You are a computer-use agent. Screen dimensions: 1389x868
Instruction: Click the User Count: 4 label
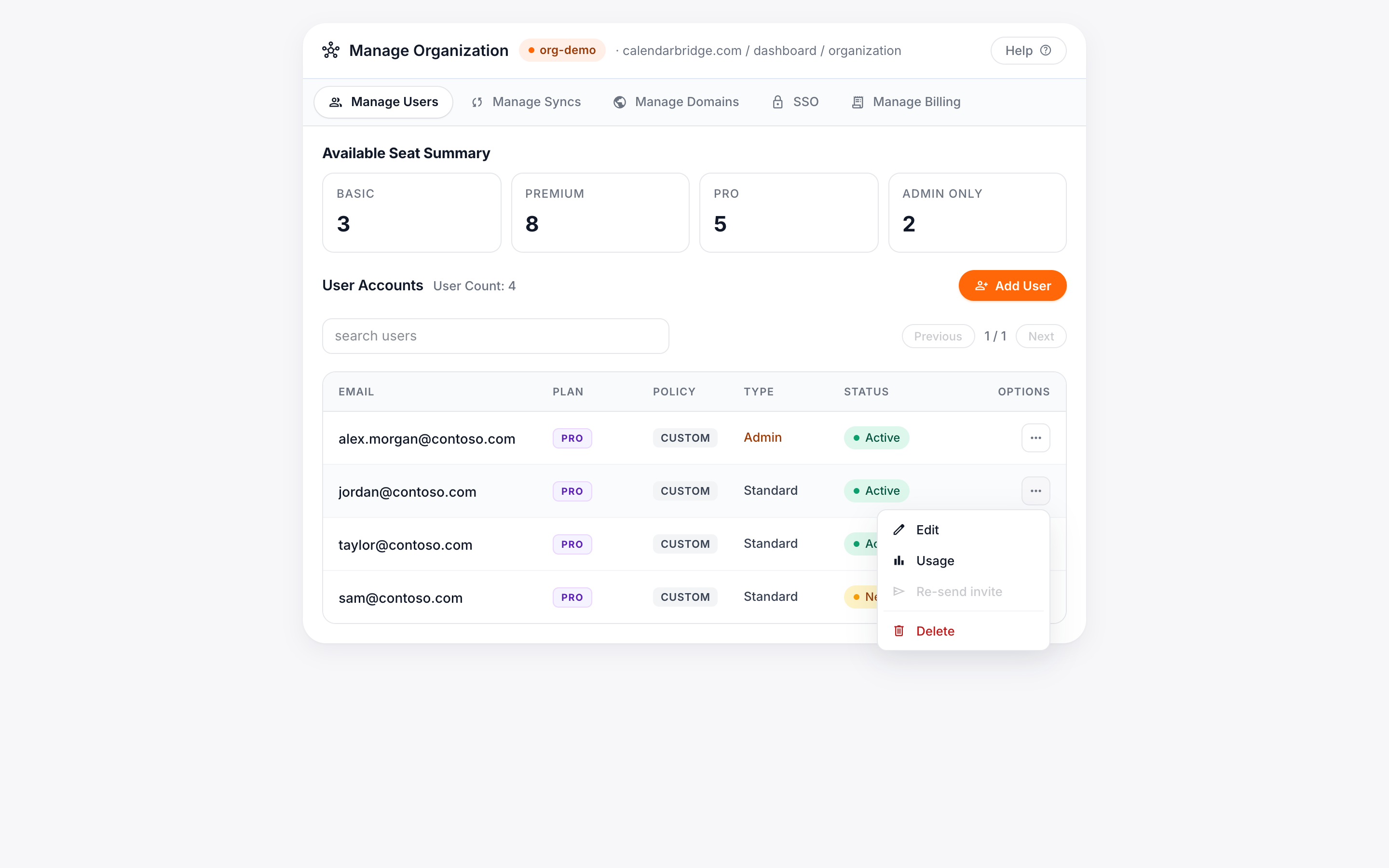pos(474,286)
